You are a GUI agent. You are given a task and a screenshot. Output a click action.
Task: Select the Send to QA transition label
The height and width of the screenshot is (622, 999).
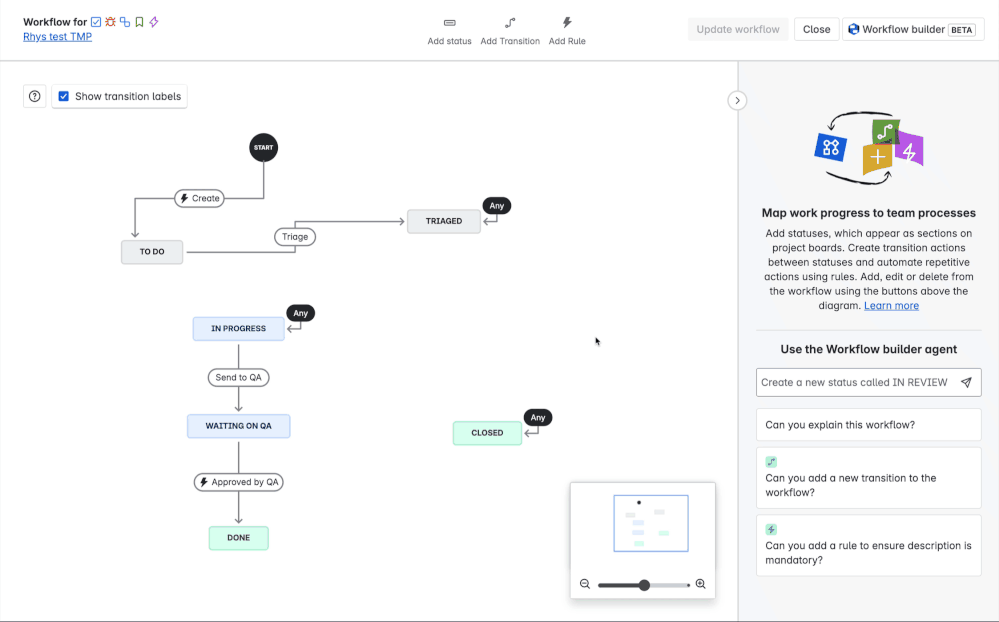[x=238, y=377]
